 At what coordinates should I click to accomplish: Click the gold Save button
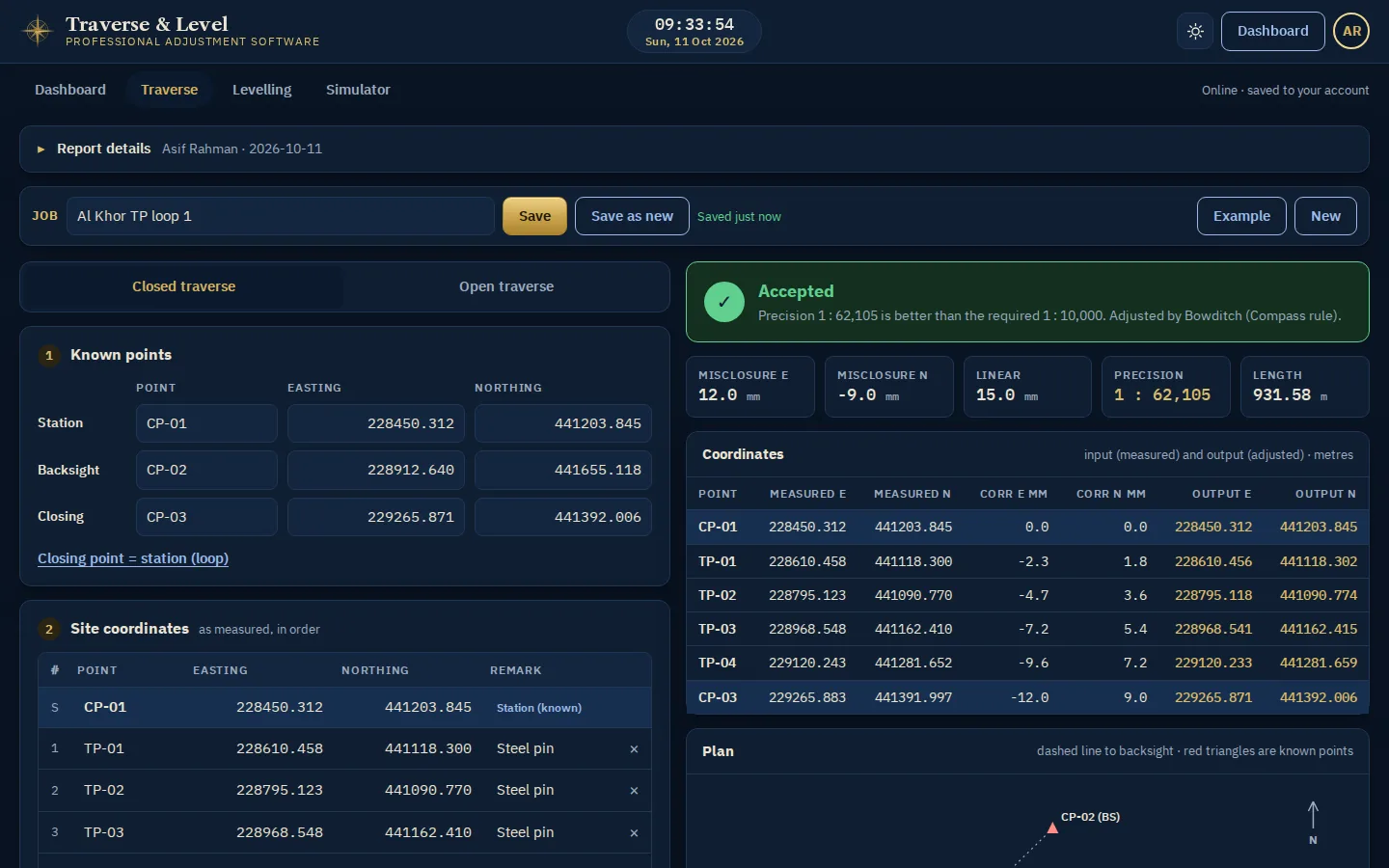point(534,216)
